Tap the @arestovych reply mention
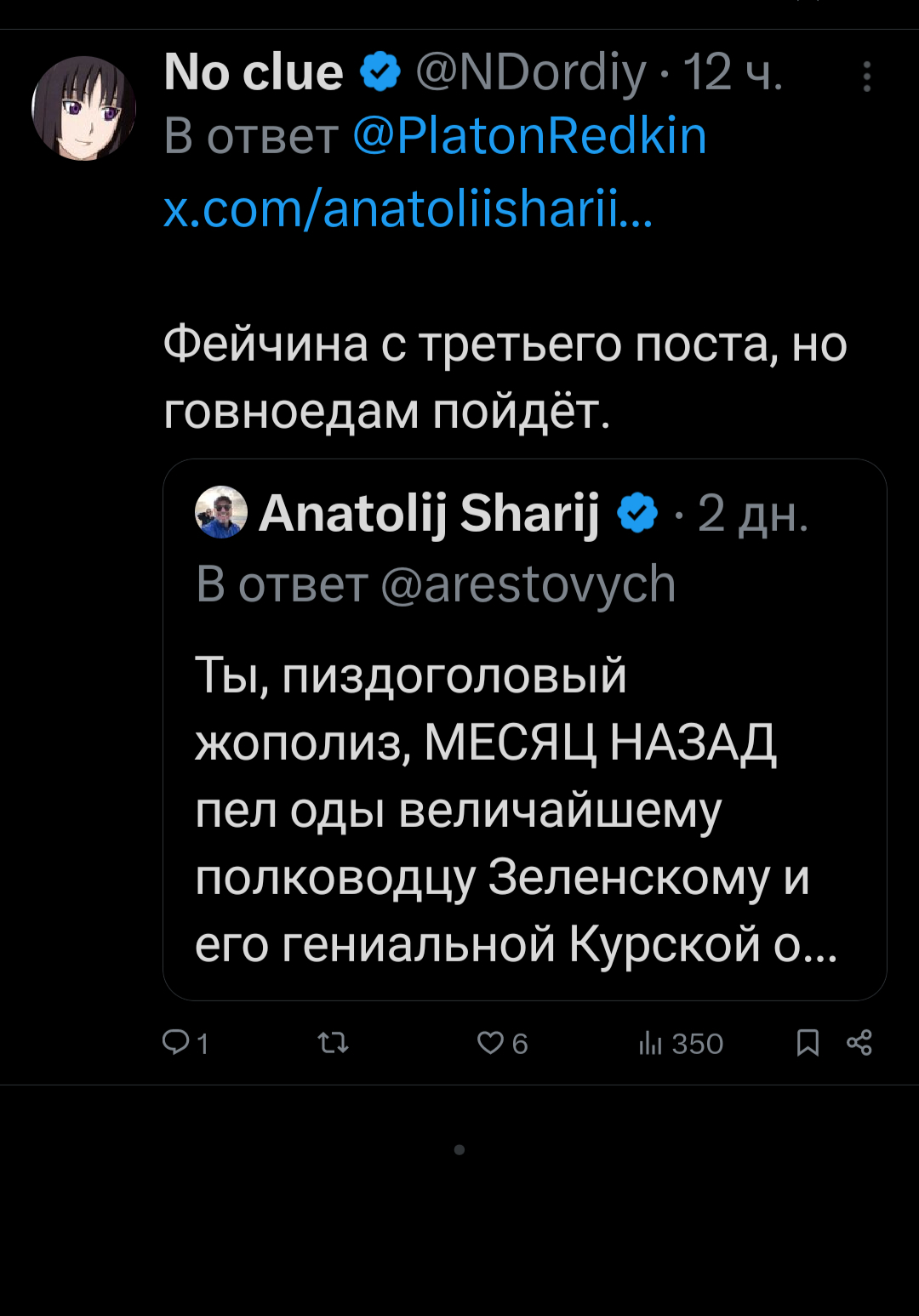This screenshot has height=1316, width=919. point(528,585)
